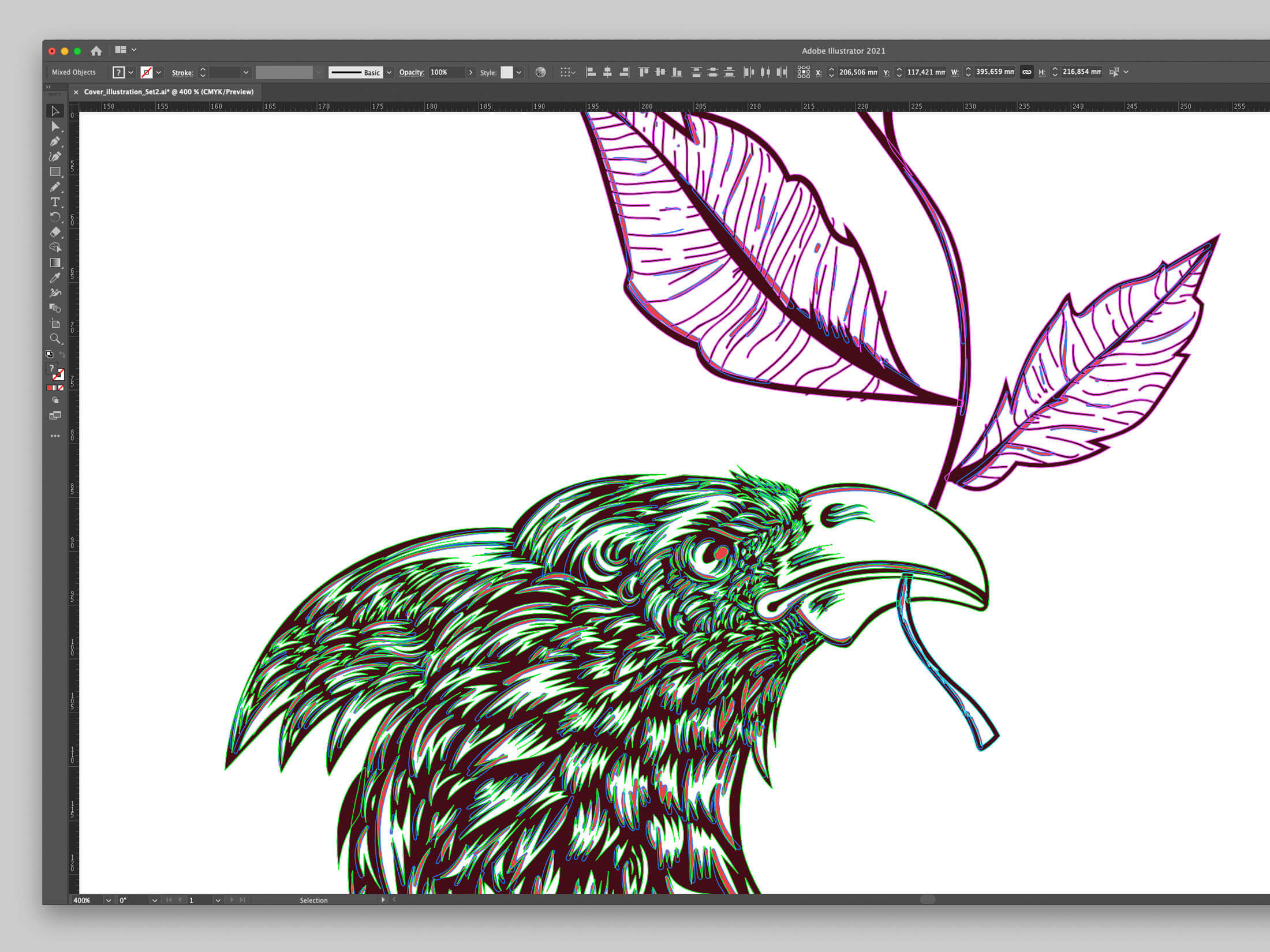Click the Fill color box in toolbar
This screenshot has height=952, width=1270.
click(x=51, y=368)
